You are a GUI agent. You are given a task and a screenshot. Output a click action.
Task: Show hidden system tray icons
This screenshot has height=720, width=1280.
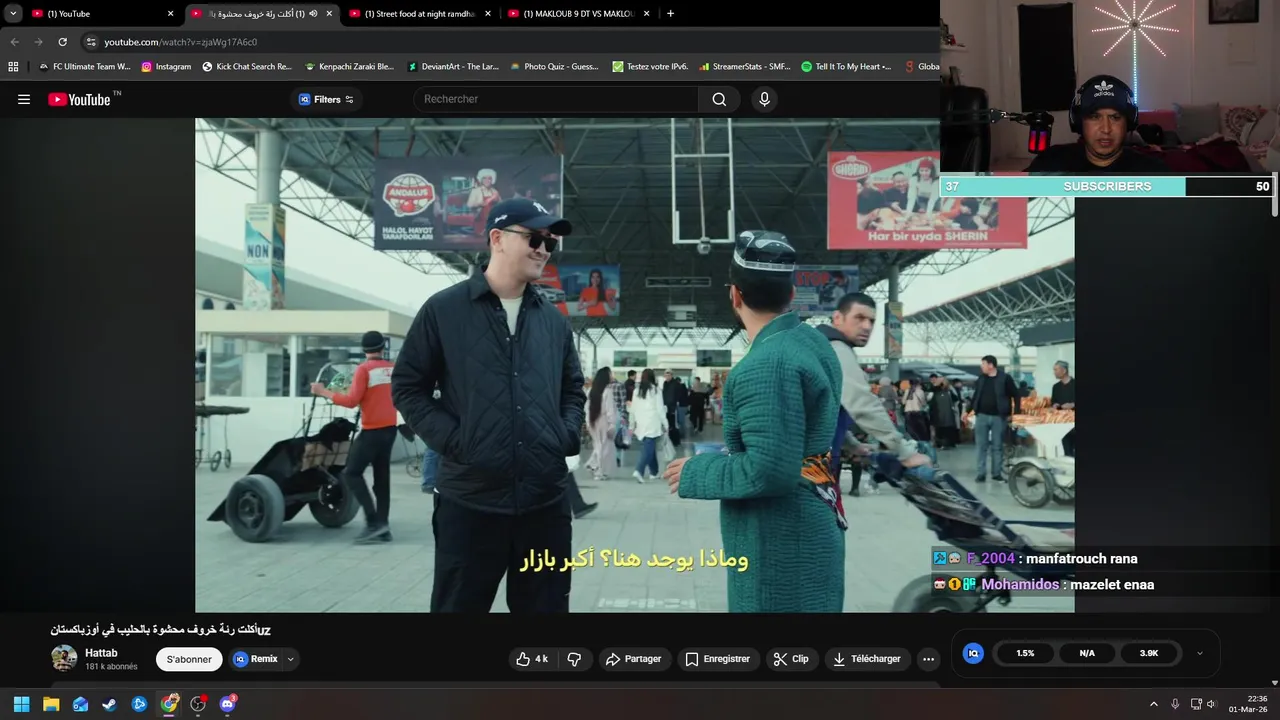click(x=1153, y=704)
